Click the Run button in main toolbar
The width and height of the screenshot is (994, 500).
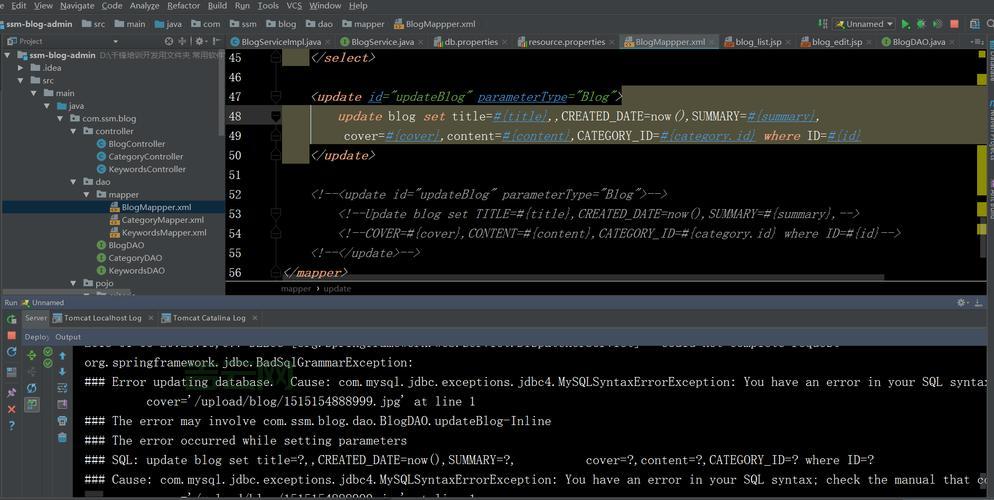905,24
